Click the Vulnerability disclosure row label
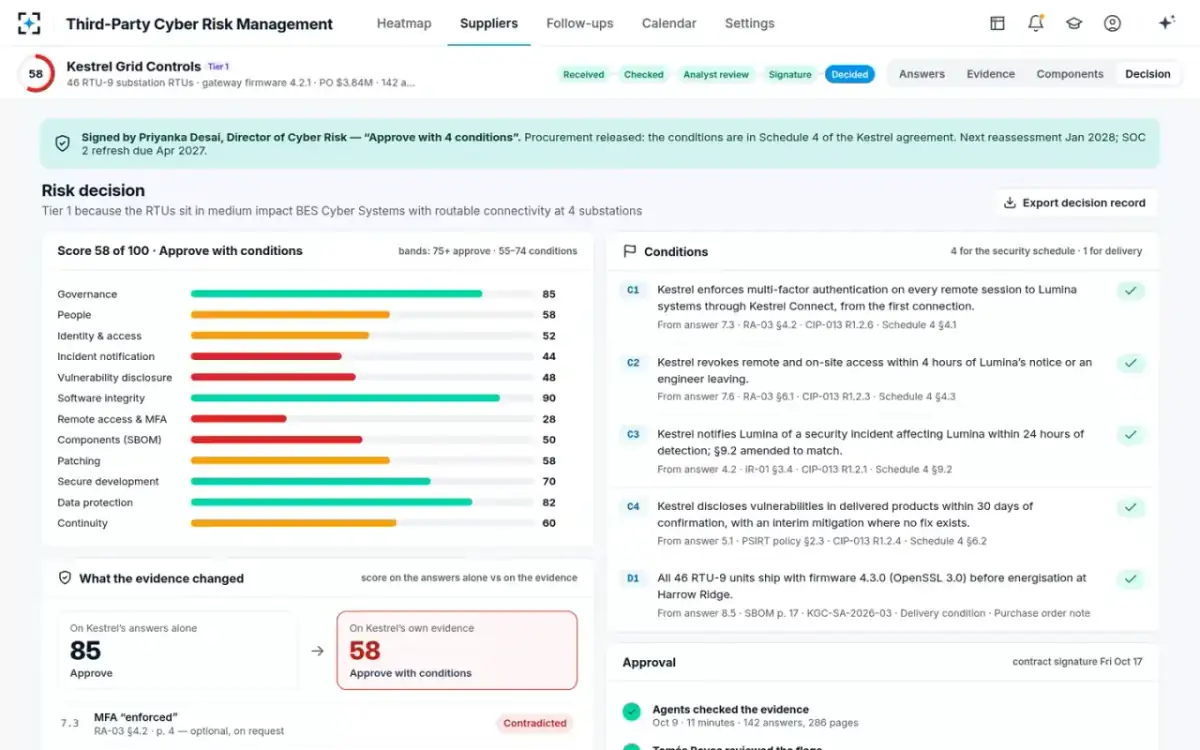Screen dimensions: 1200x750 115,378
